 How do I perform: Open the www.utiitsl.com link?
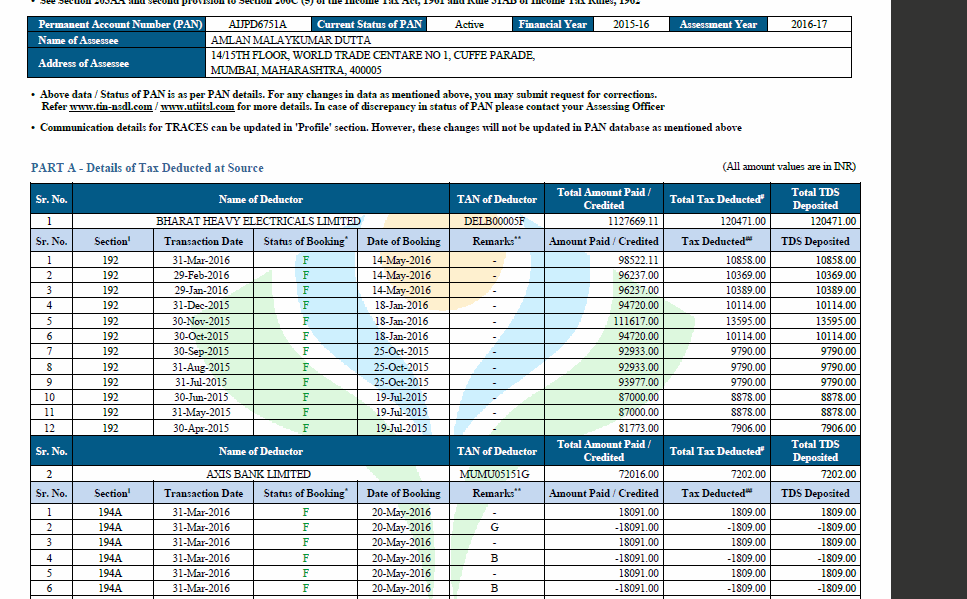tap(197, 107)
